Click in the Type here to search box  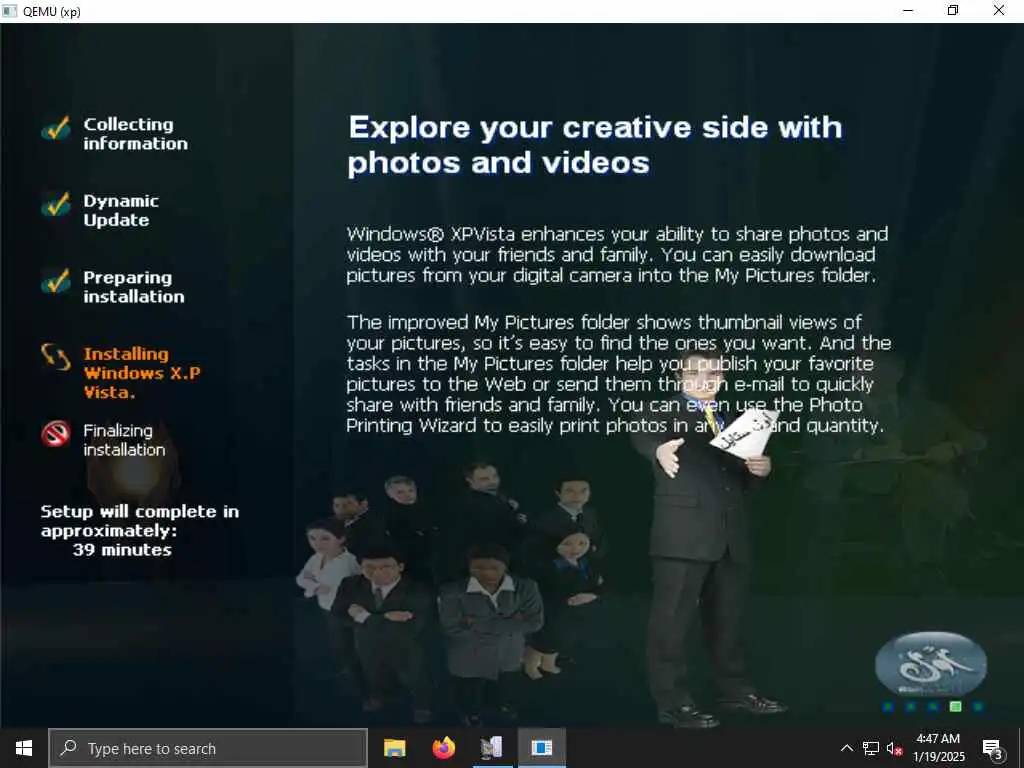click(x=208, y=748)
